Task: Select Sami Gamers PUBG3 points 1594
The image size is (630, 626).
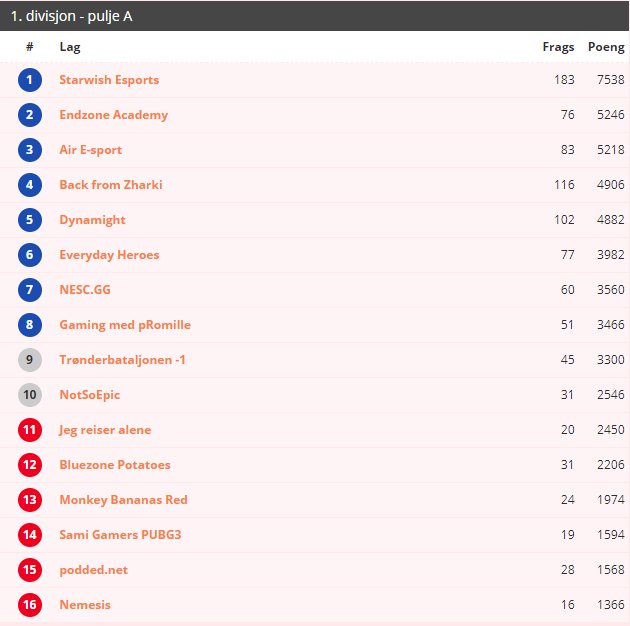Action: click(x=611, y=535)
